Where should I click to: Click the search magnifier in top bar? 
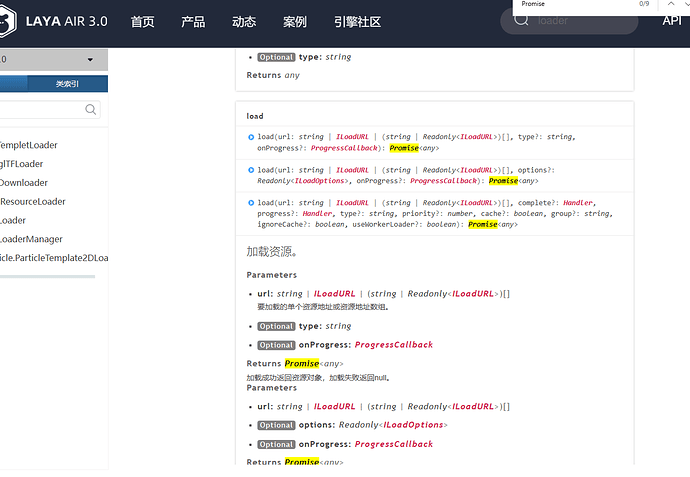pos(521,19)
